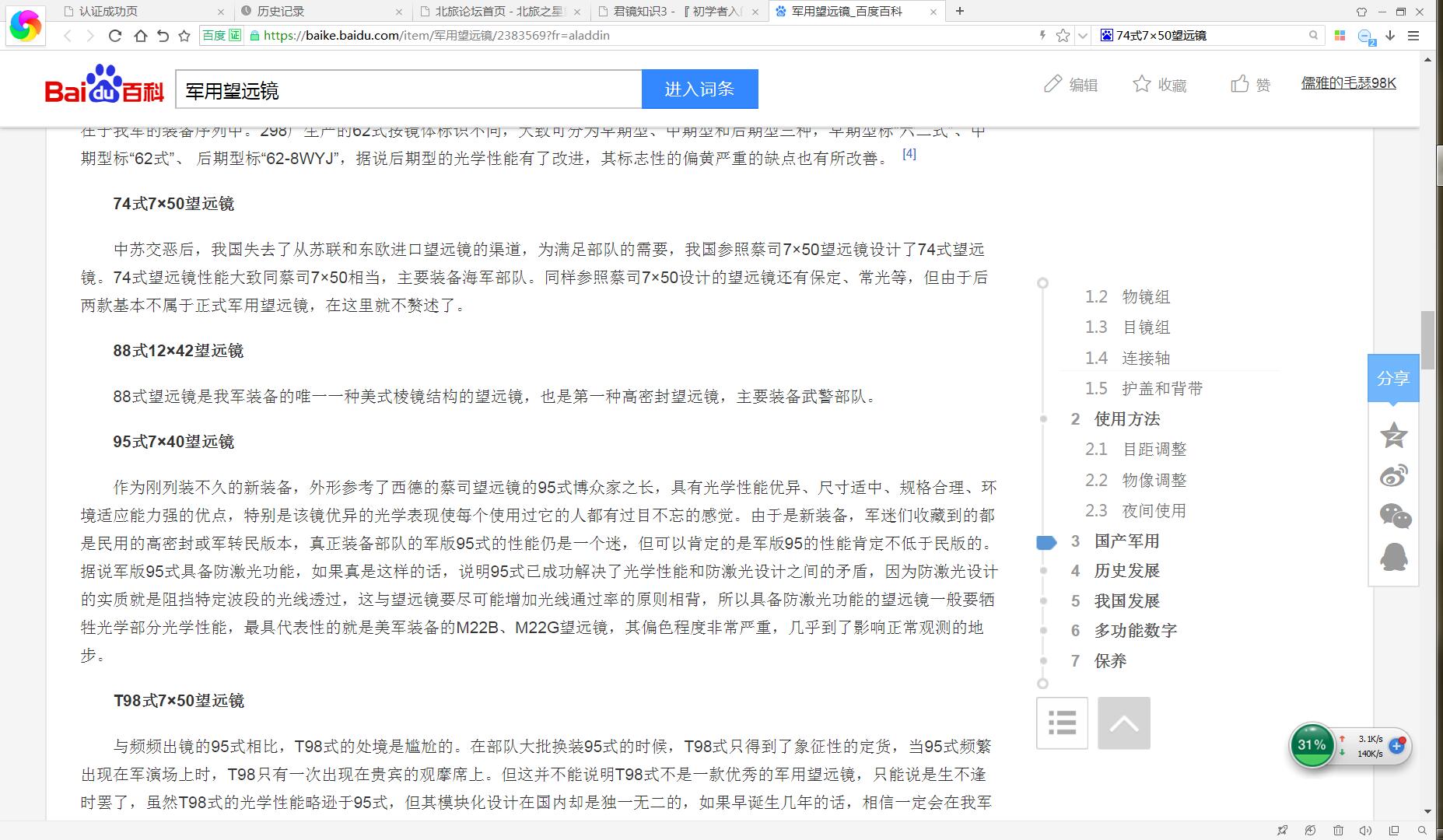
Task: Jump to section 1.4 连接轴
Action: (1127, 358)
